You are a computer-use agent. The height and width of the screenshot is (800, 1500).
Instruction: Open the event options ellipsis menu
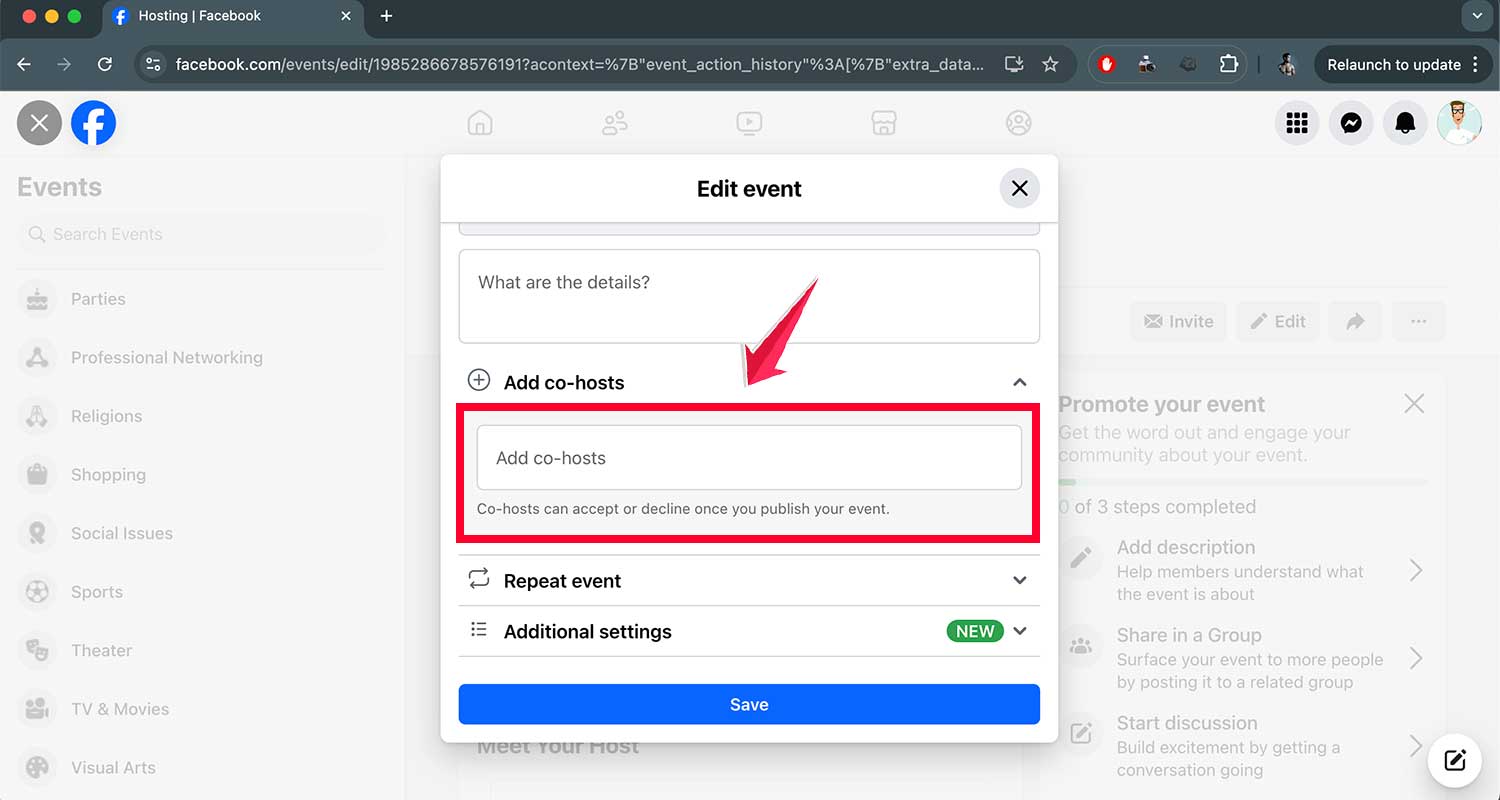pyautogui.click(x=1419, y=321)
